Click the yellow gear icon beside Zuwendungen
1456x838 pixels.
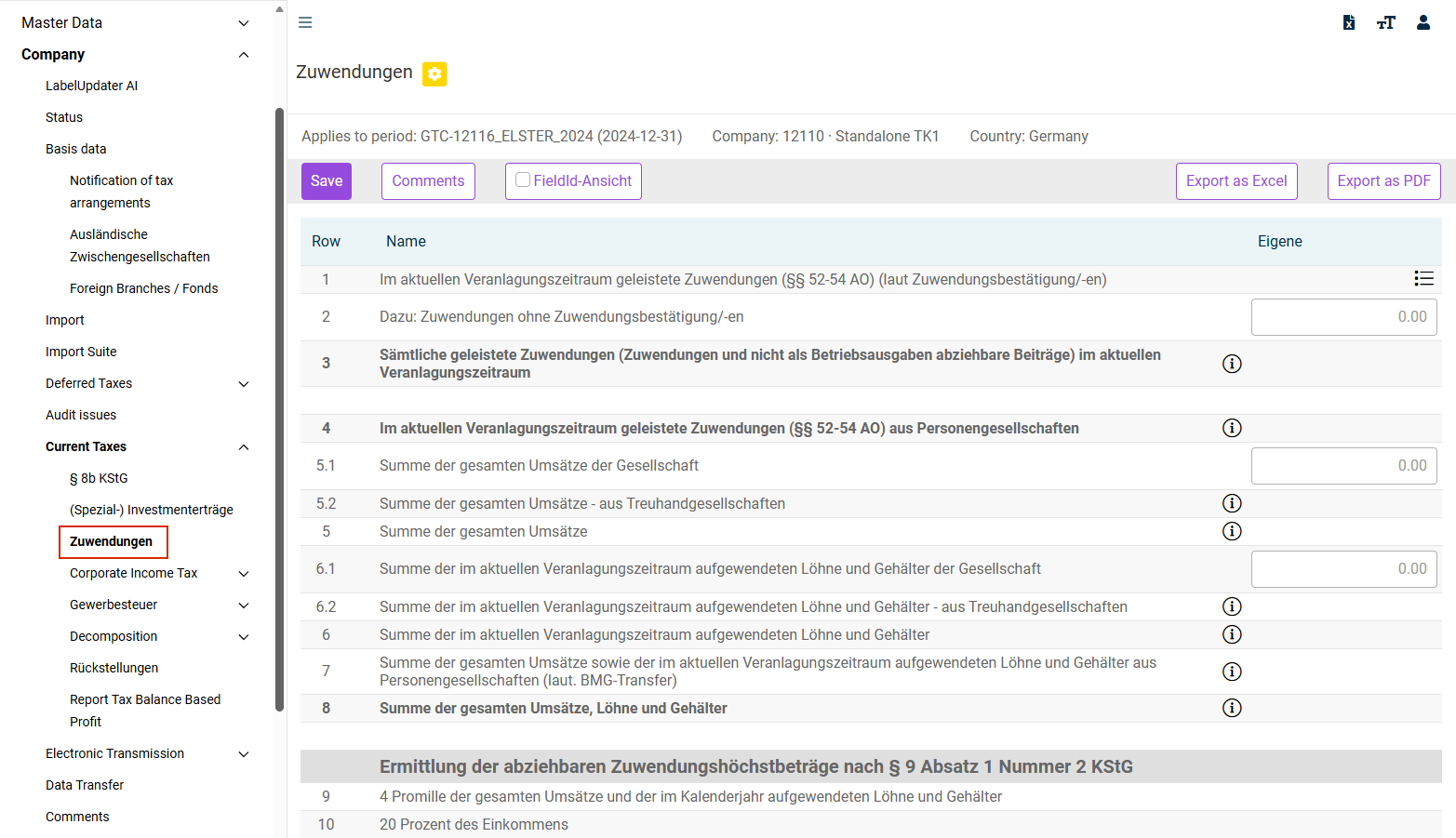point(434,73)
